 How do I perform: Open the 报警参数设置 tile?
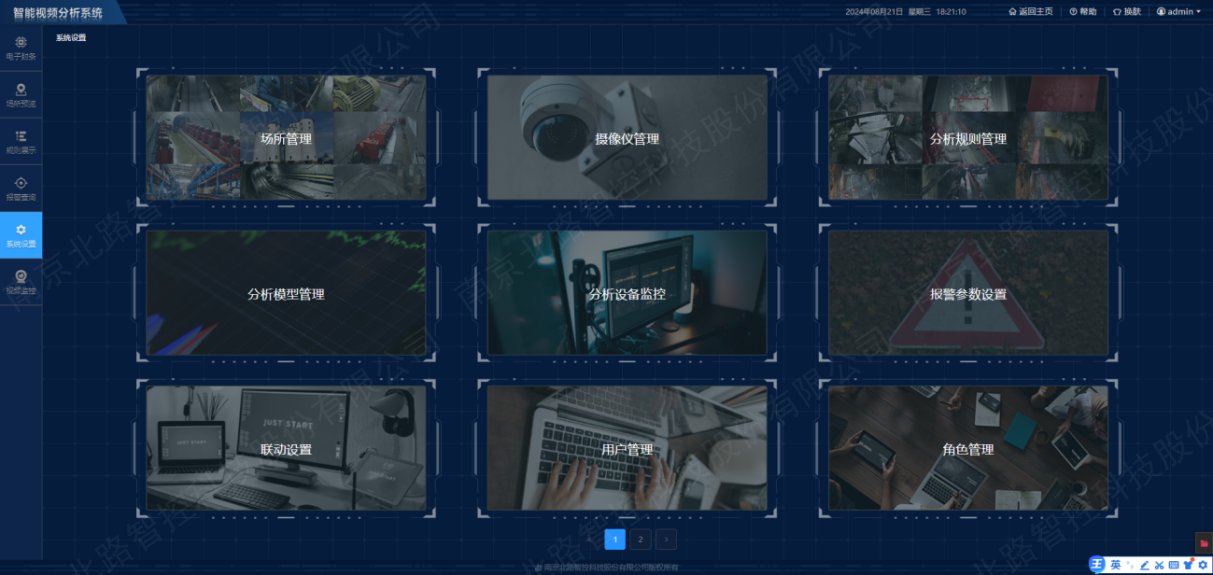click(967, 294)
